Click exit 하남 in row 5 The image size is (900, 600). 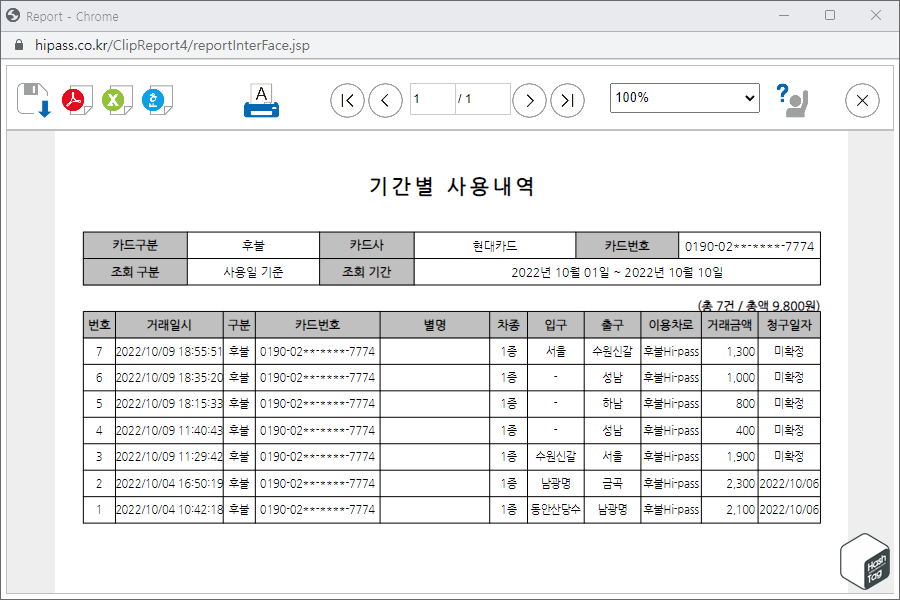(x=612, y=404)
